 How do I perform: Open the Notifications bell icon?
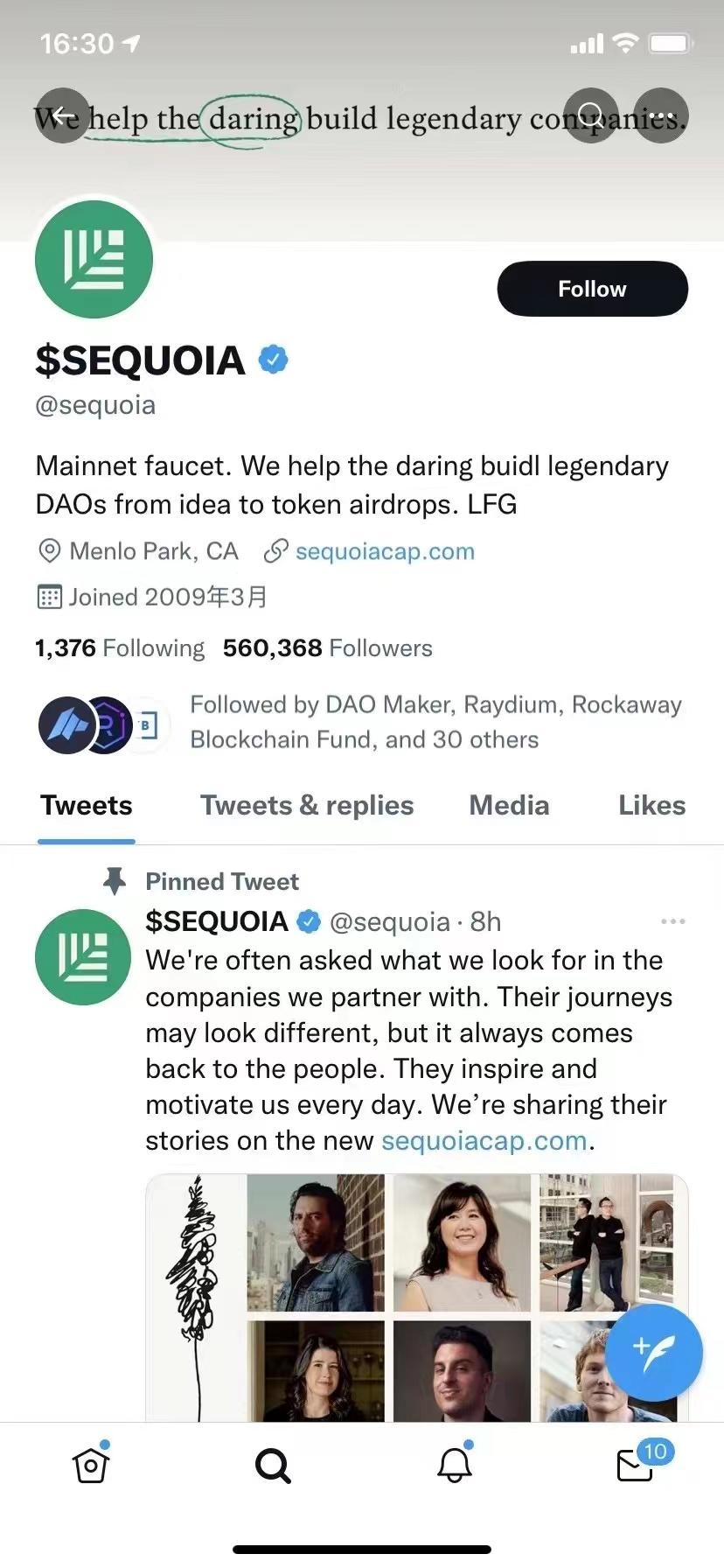pyautogui.click(x=455, y=1465)
